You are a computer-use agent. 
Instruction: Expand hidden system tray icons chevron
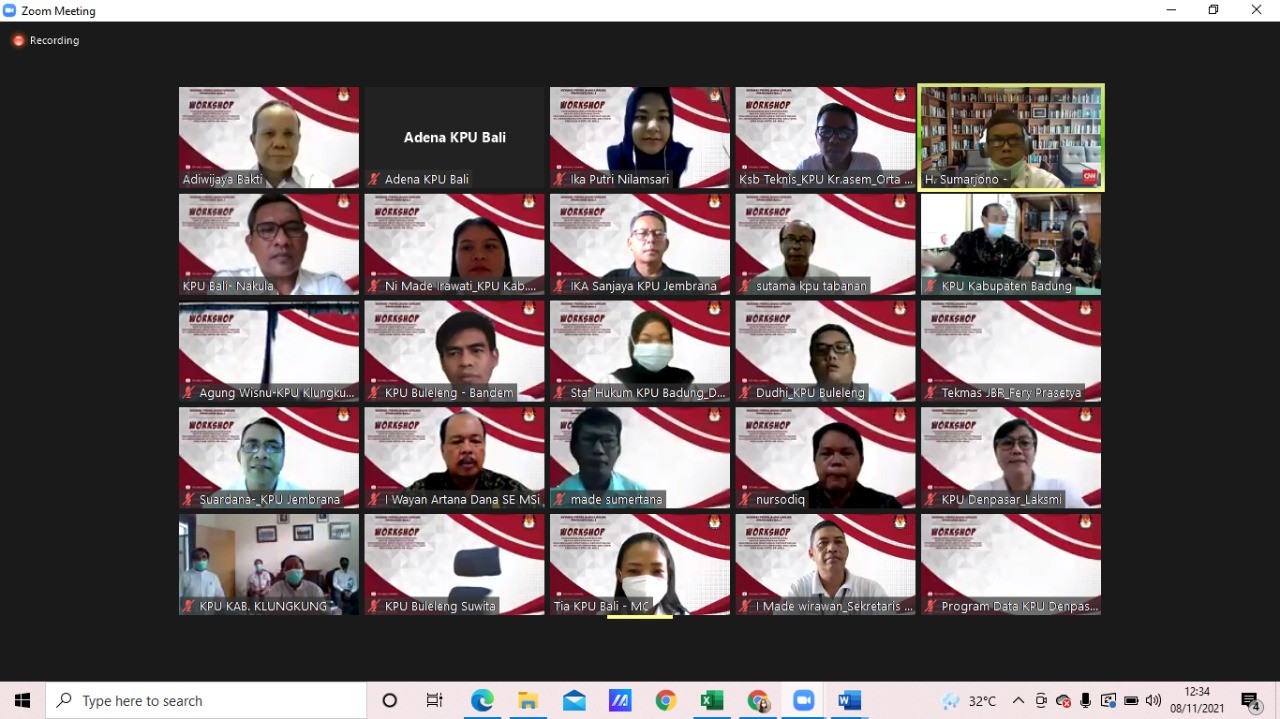(x=1018, y=701)
